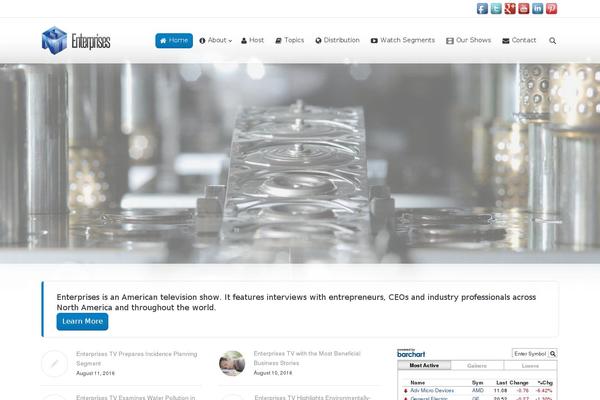Open the Host menu item

(252, 40)
